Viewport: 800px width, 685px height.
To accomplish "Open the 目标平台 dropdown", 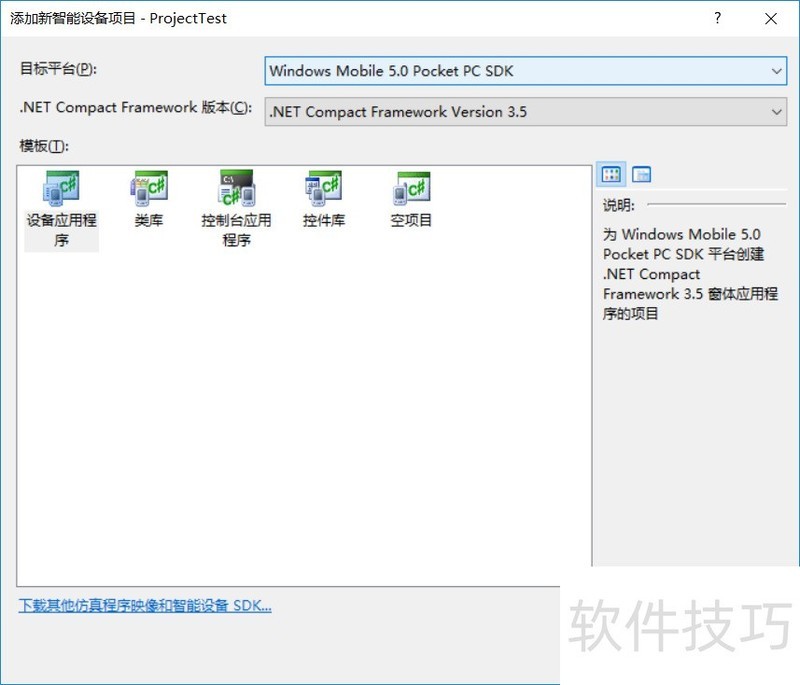I will 525,71.
